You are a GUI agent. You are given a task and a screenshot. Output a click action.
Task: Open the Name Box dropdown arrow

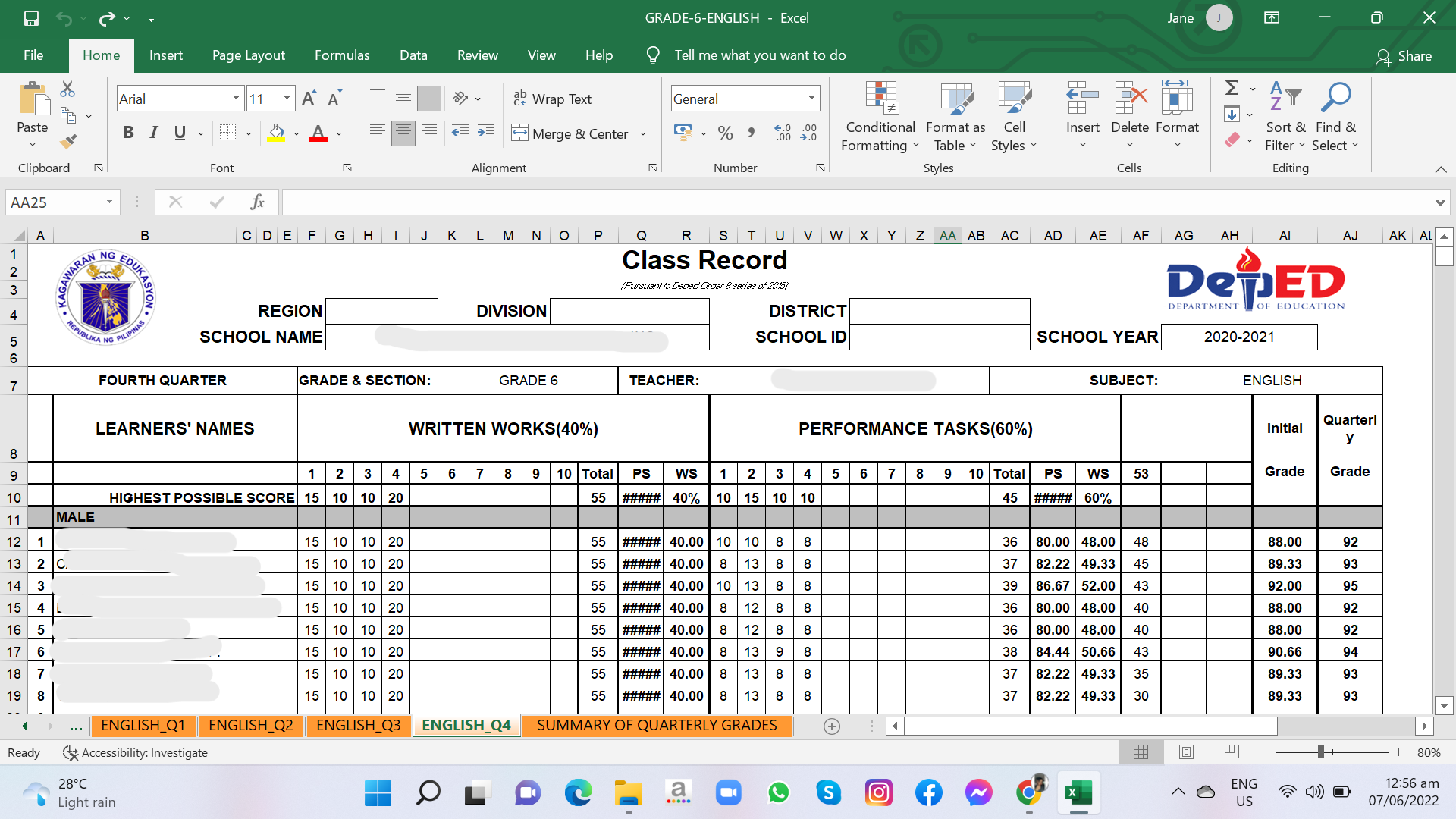coord(109,202)
